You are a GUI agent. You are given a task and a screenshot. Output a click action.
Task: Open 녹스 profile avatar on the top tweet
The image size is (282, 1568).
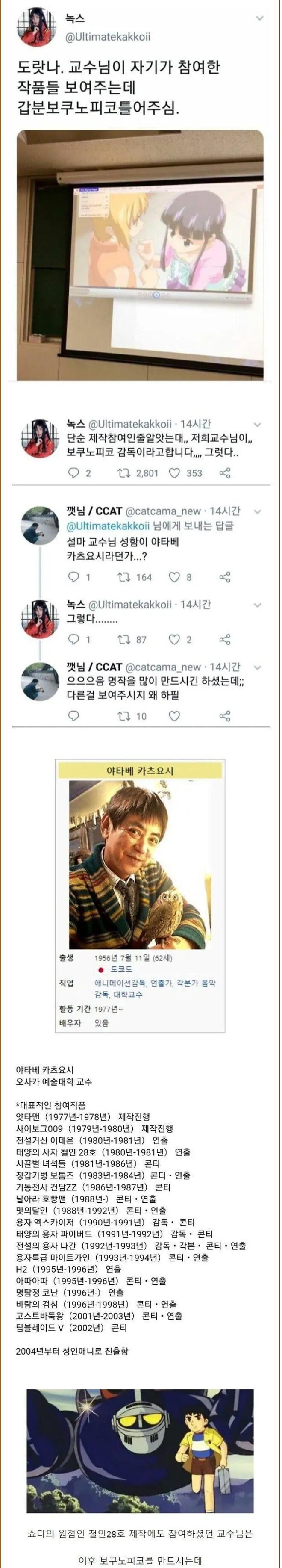[38, 29]
